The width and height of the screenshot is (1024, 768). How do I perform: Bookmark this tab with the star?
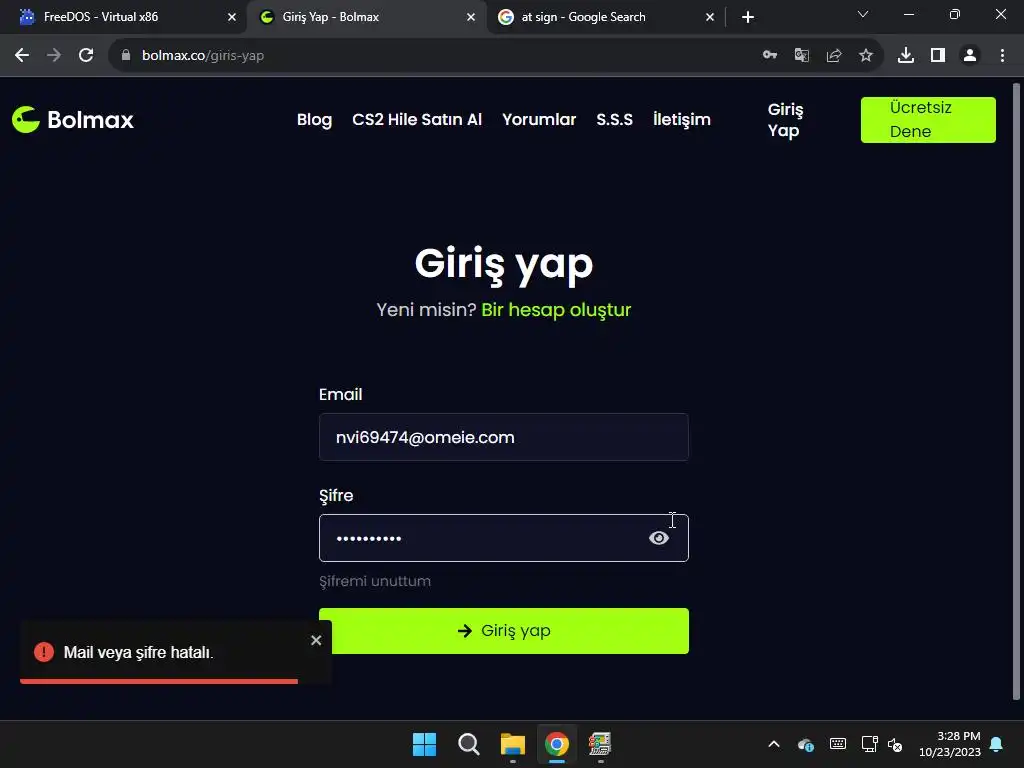click(865, 56)
